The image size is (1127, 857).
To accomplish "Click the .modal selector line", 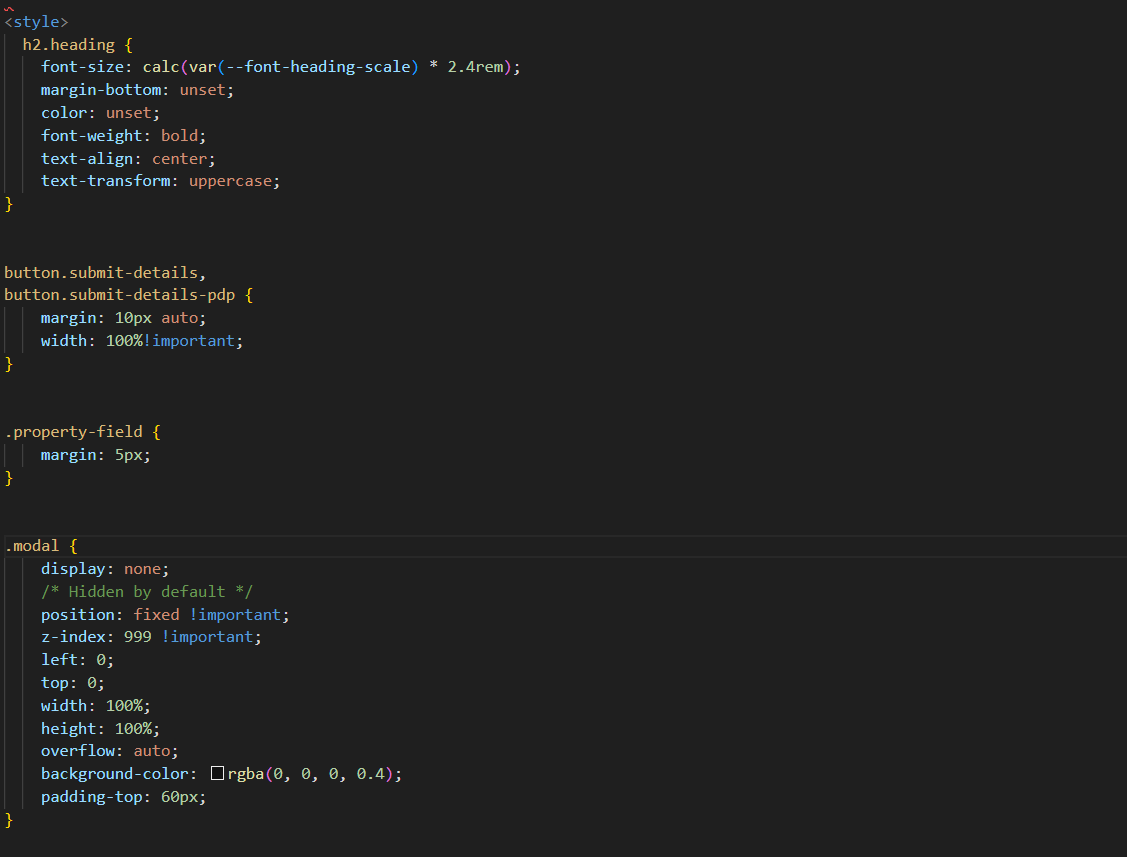I will point(32,546).
